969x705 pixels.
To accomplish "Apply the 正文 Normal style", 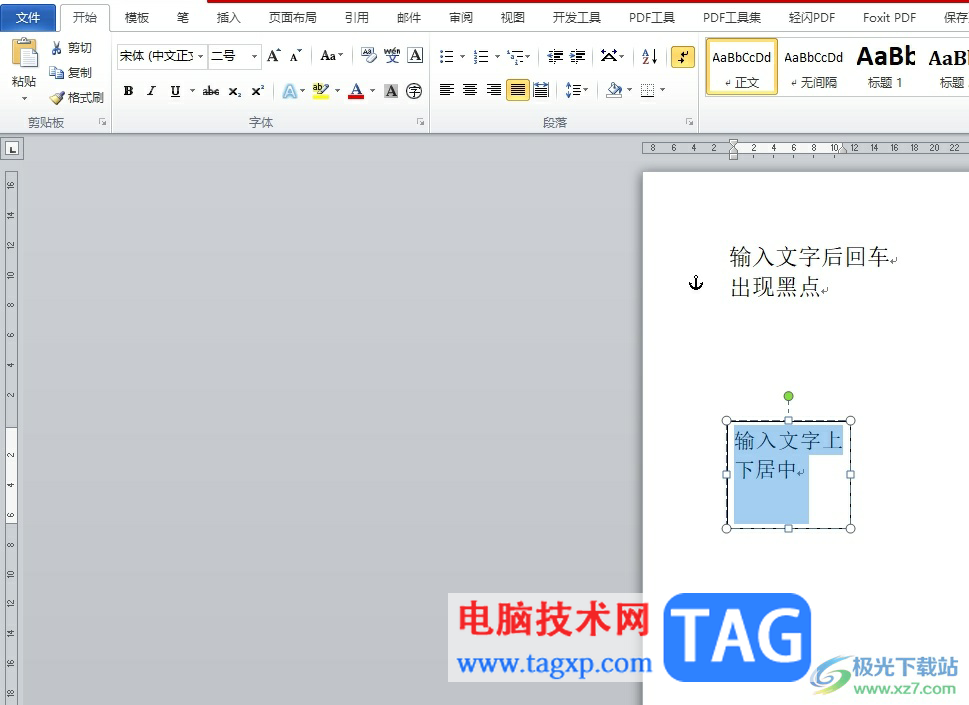I will click(742, 67).
